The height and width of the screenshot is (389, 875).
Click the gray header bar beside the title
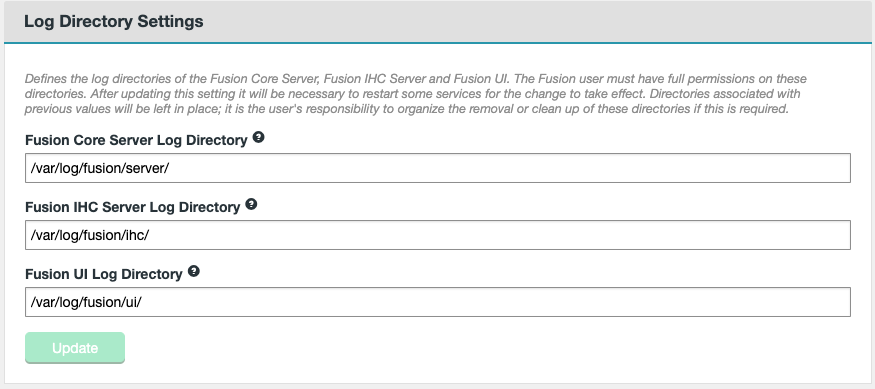536,22
